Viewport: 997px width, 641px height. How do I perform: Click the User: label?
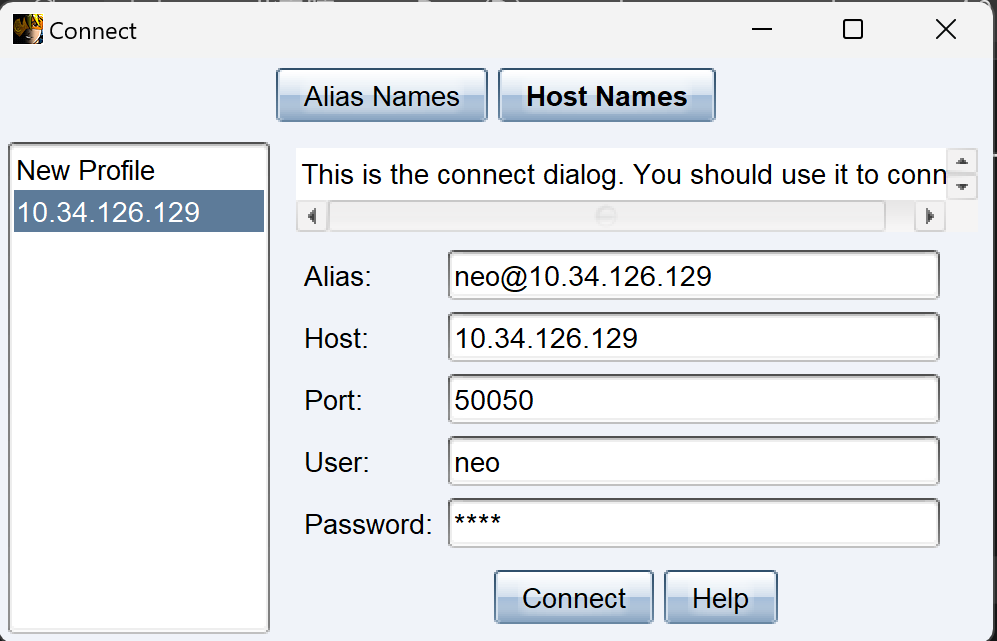(x=336, y=462)
